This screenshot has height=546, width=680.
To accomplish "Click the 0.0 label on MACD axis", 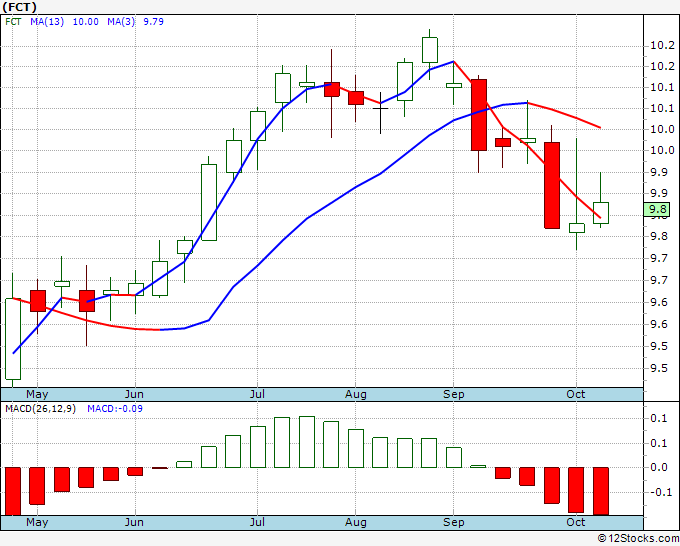I will pos(659,467).
